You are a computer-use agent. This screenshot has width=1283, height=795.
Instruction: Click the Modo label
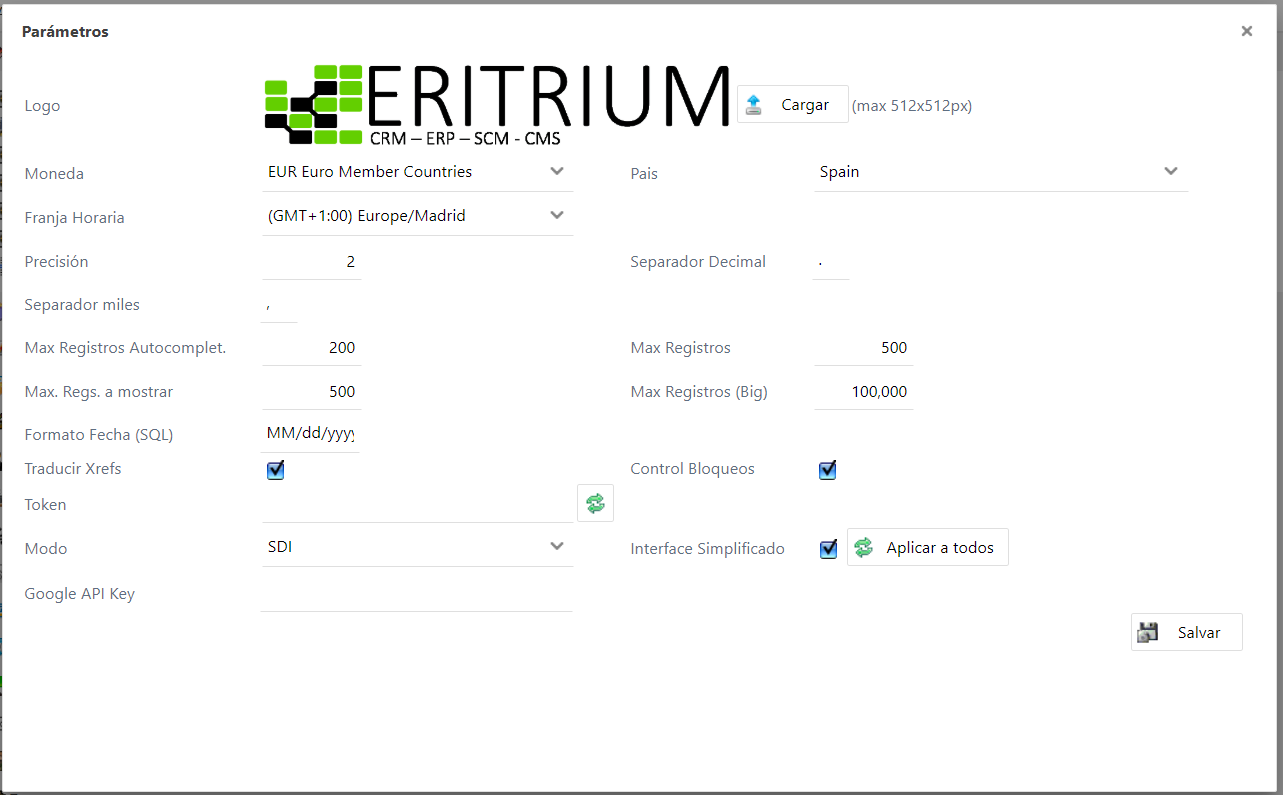(x=46, y=549)
